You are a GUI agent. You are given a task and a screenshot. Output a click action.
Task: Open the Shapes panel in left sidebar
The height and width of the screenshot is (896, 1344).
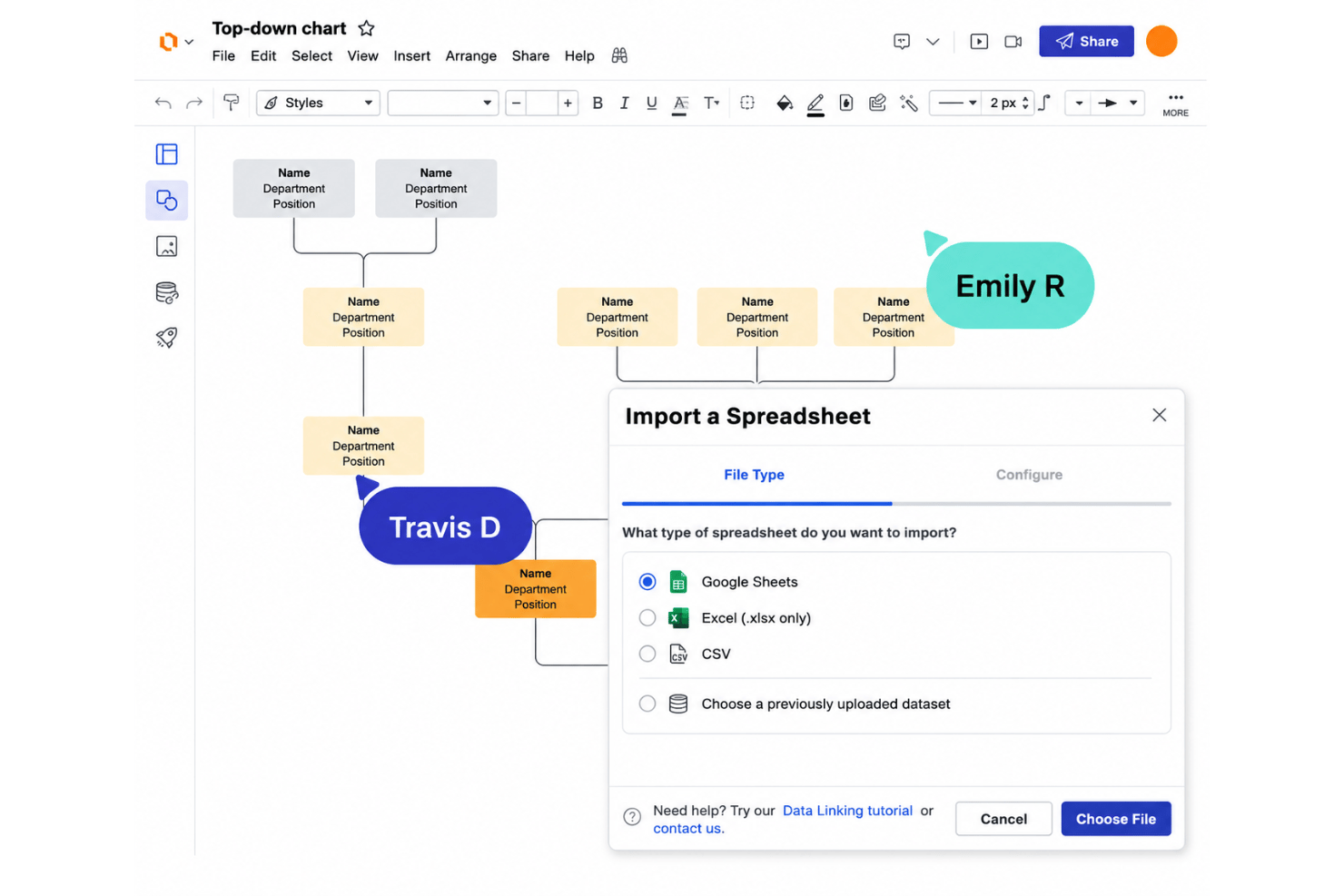tap(167, 200)
